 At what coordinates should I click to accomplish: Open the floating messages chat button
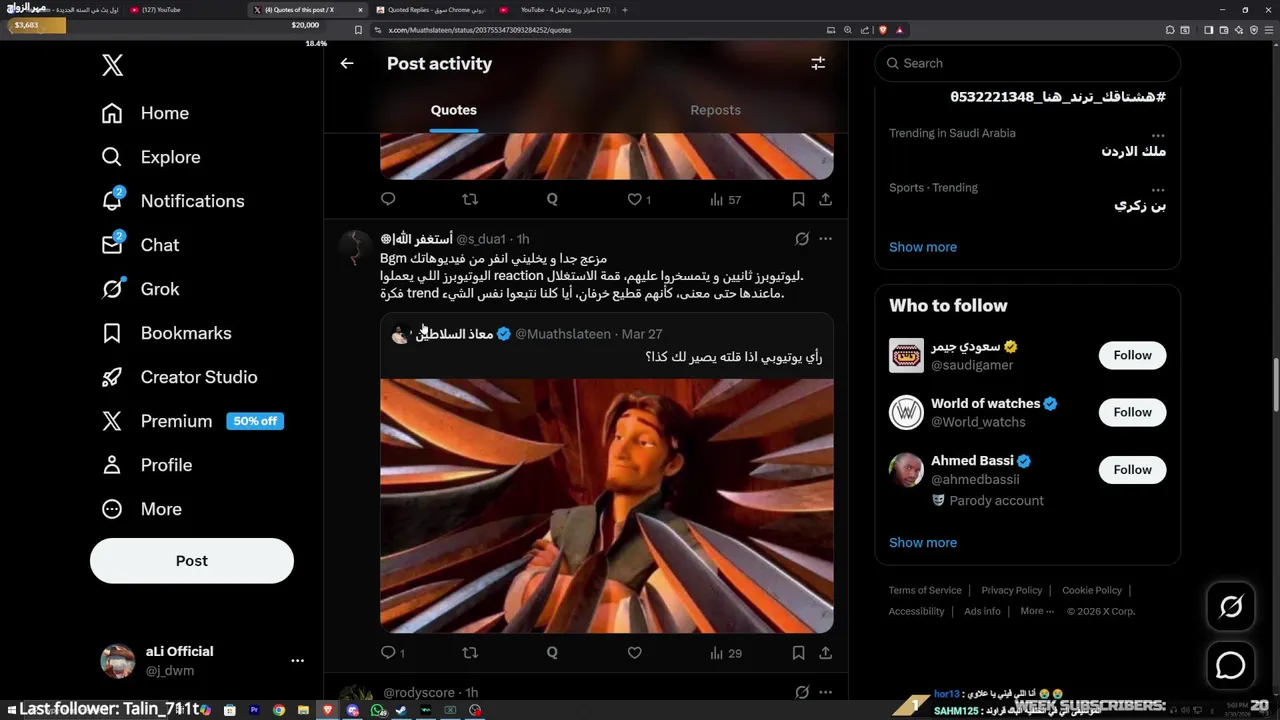pos(1231,665)
